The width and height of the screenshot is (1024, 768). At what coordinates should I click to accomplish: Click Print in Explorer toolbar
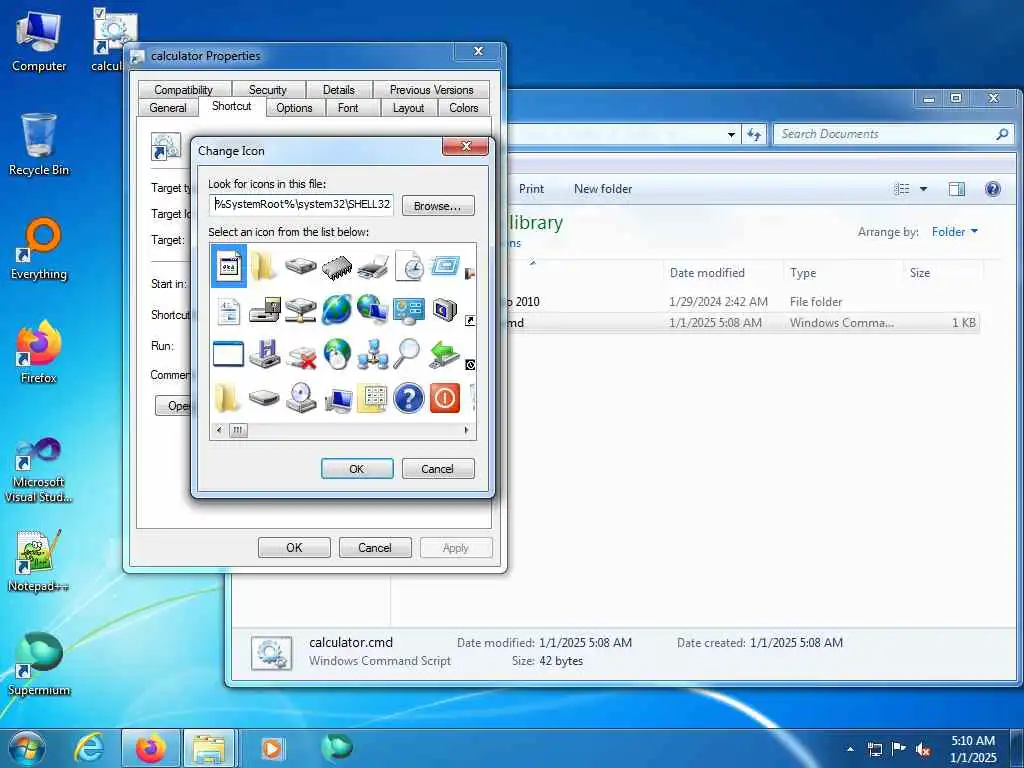click(x=531, y=189)
